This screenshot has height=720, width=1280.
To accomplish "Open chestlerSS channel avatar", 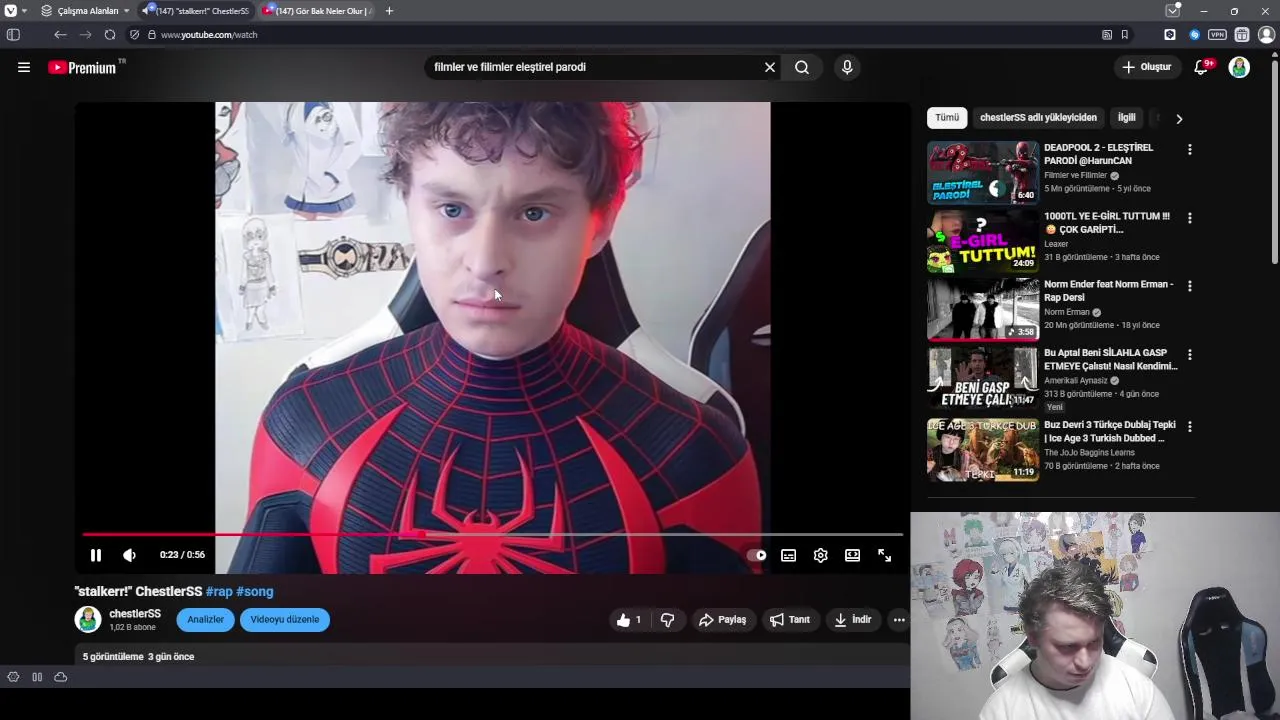I will pyautogui.click(x=88, y=619).
